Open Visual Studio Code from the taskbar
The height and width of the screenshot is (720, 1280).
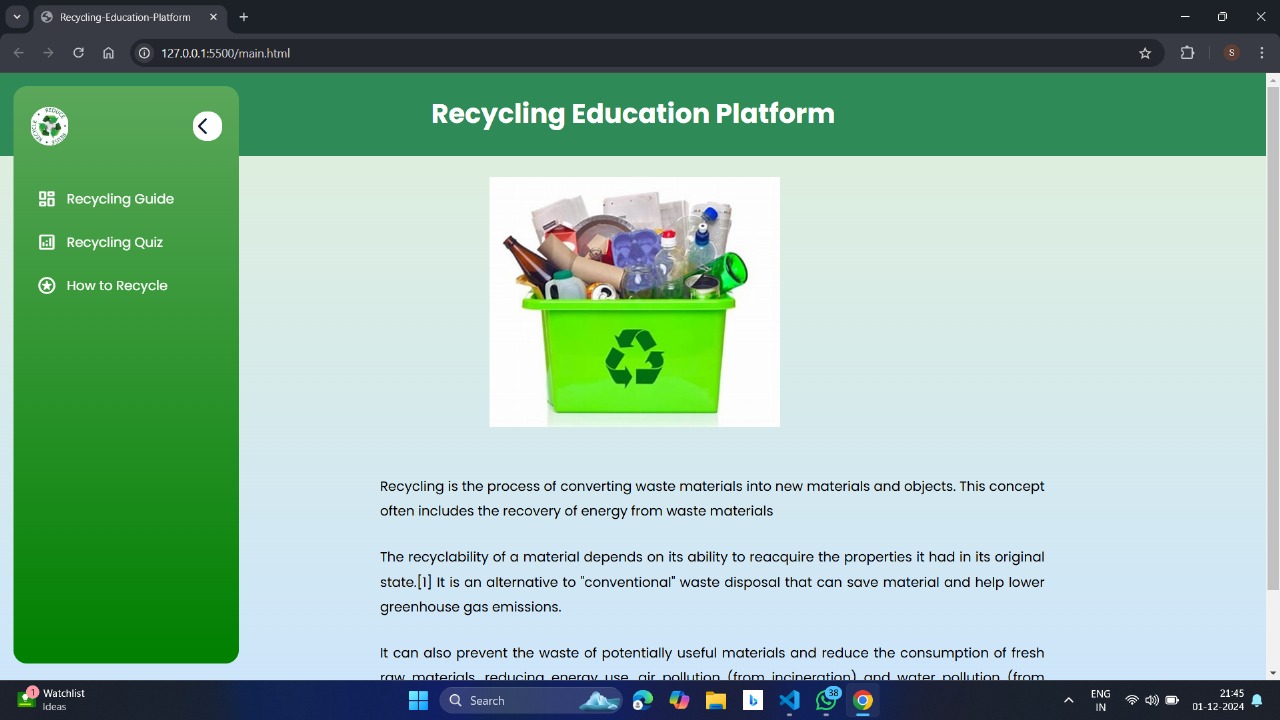(789, 700)
